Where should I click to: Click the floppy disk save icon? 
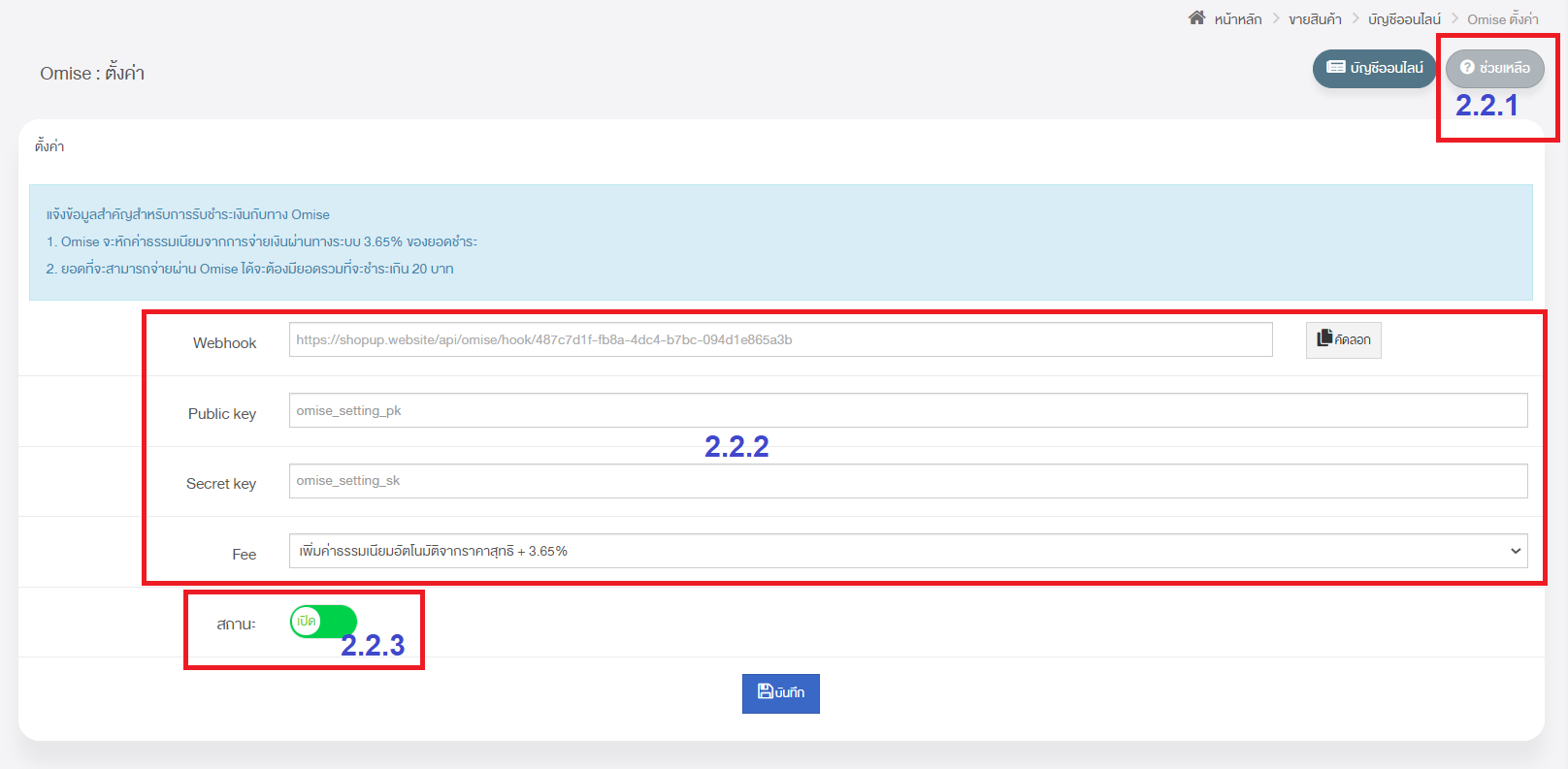coord(765,691)
